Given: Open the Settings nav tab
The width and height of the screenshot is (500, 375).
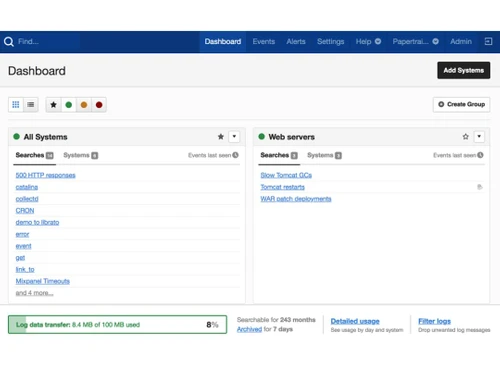Looking at the screenshot, I should (x=330, y=42).
